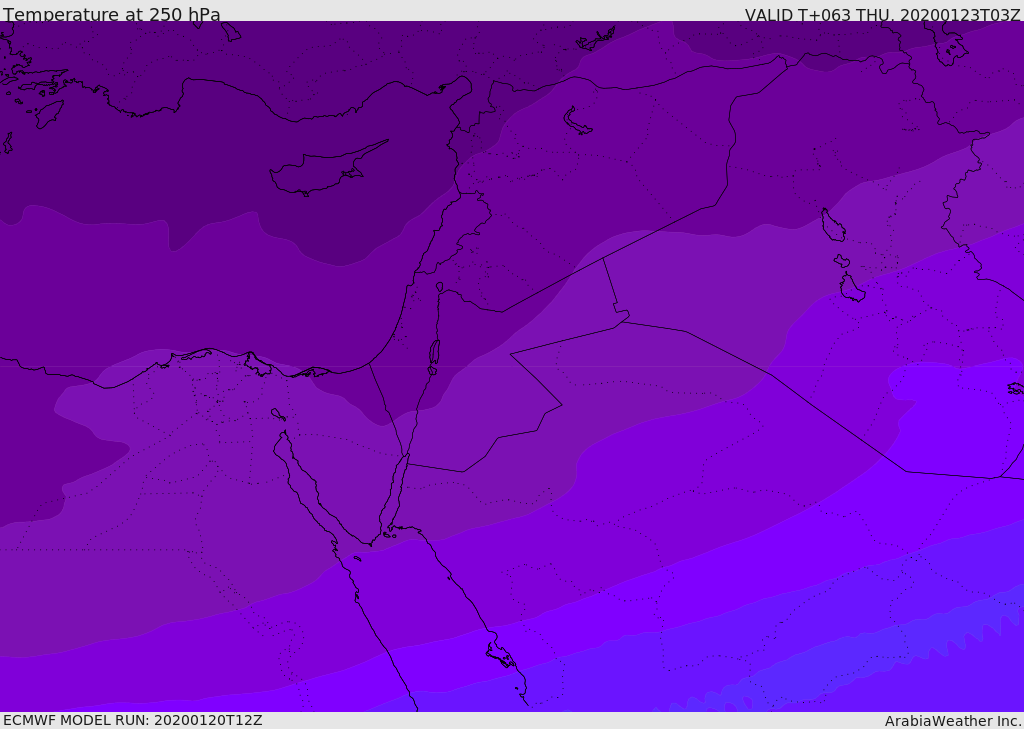
Task: Click the 'ArabiaWeather Inc' credit text
Action: click(x=953, y=721)
